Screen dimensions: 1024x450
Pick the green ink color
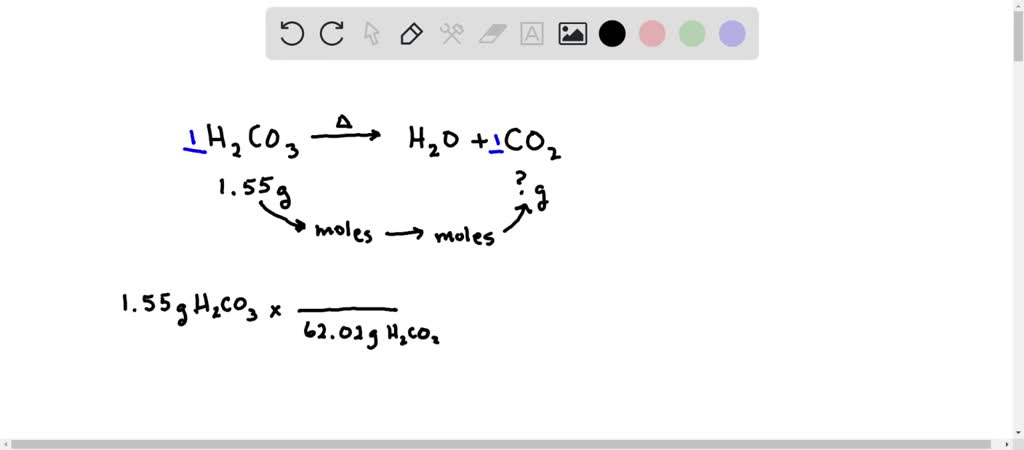coord(692,33)
